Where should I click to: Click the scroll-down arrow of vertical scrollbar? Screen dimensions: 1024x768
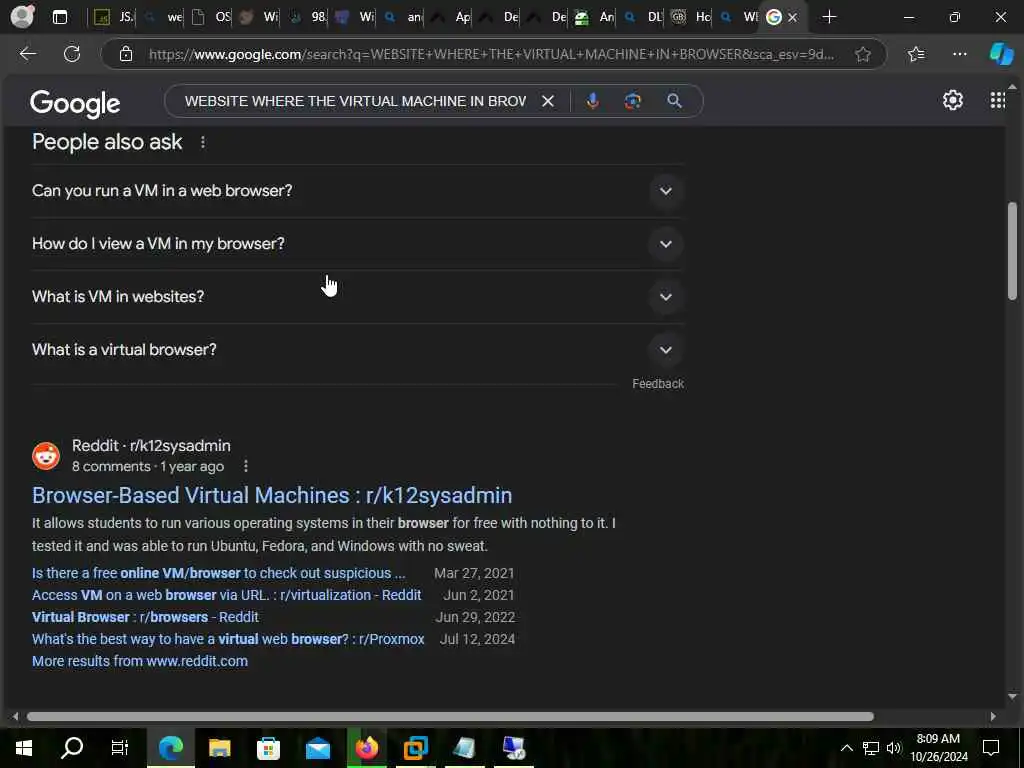[1012, 696]
